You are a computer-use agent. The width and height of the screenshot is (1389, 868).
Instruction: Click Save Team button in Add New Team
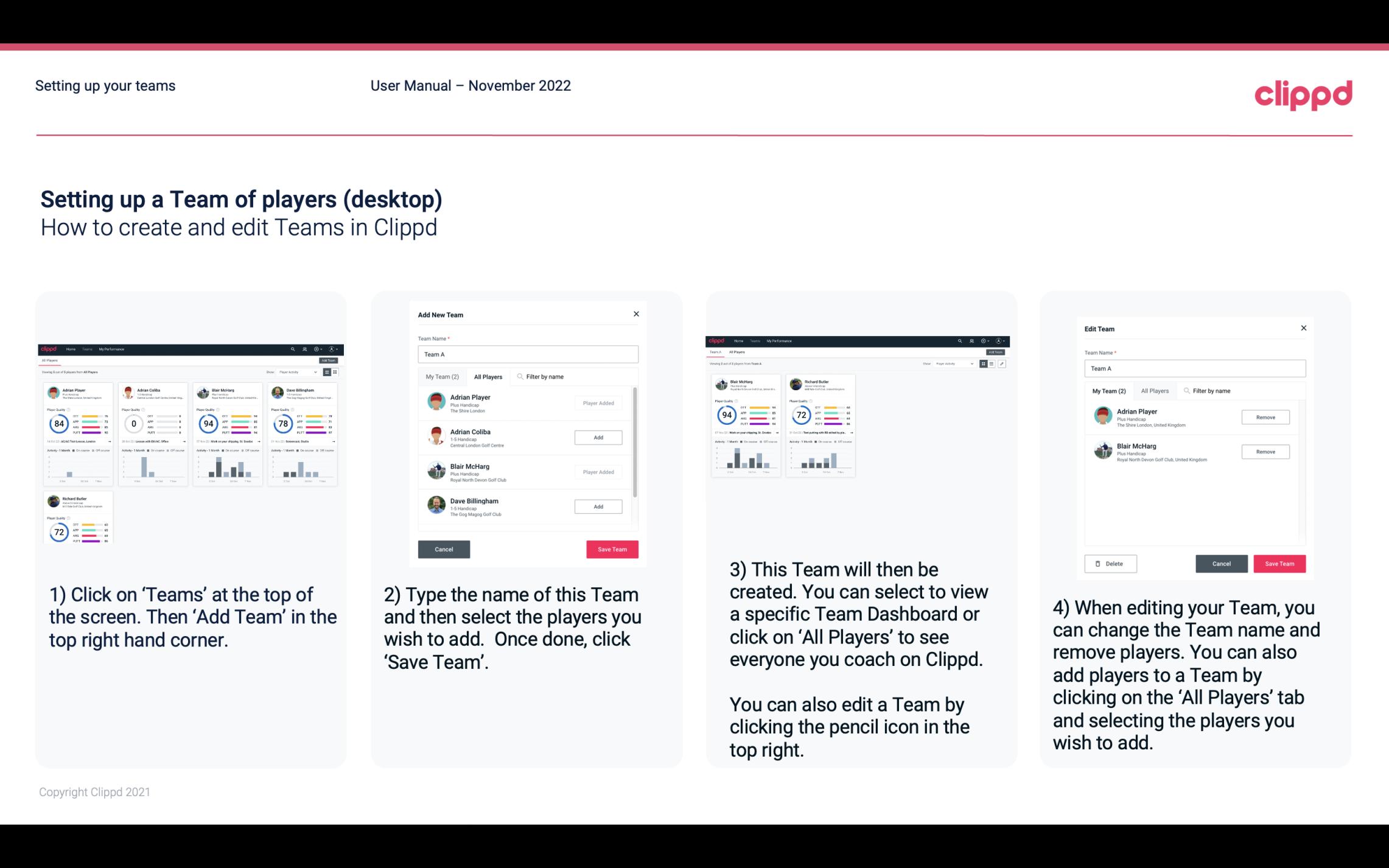click(612, 548)
